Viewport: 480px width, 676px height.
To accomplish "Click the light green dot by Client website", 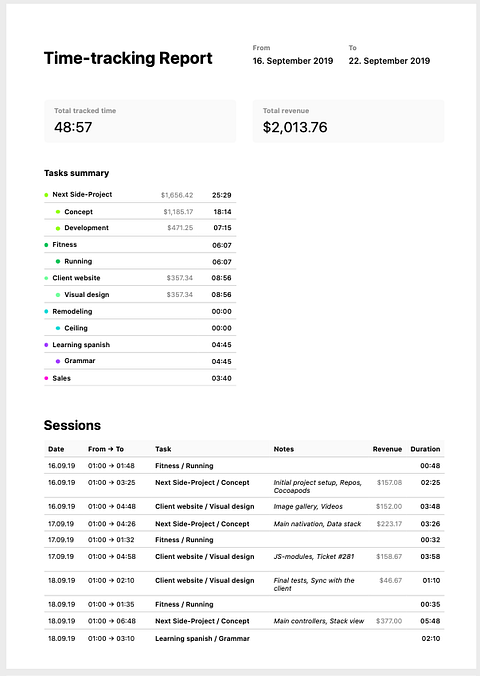I will (46, 278).
